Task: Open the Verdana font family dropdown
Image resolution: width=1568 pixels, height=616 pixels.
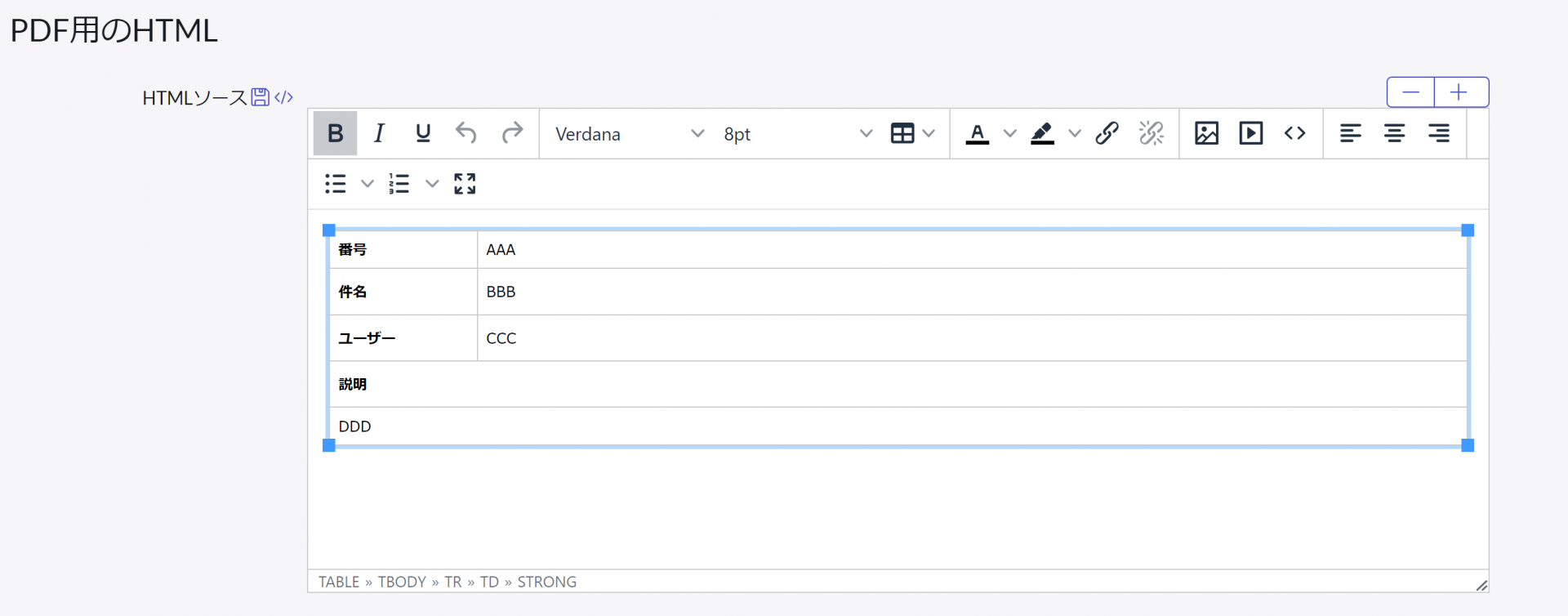Action: pyautogui.click(x=629, y=134)
